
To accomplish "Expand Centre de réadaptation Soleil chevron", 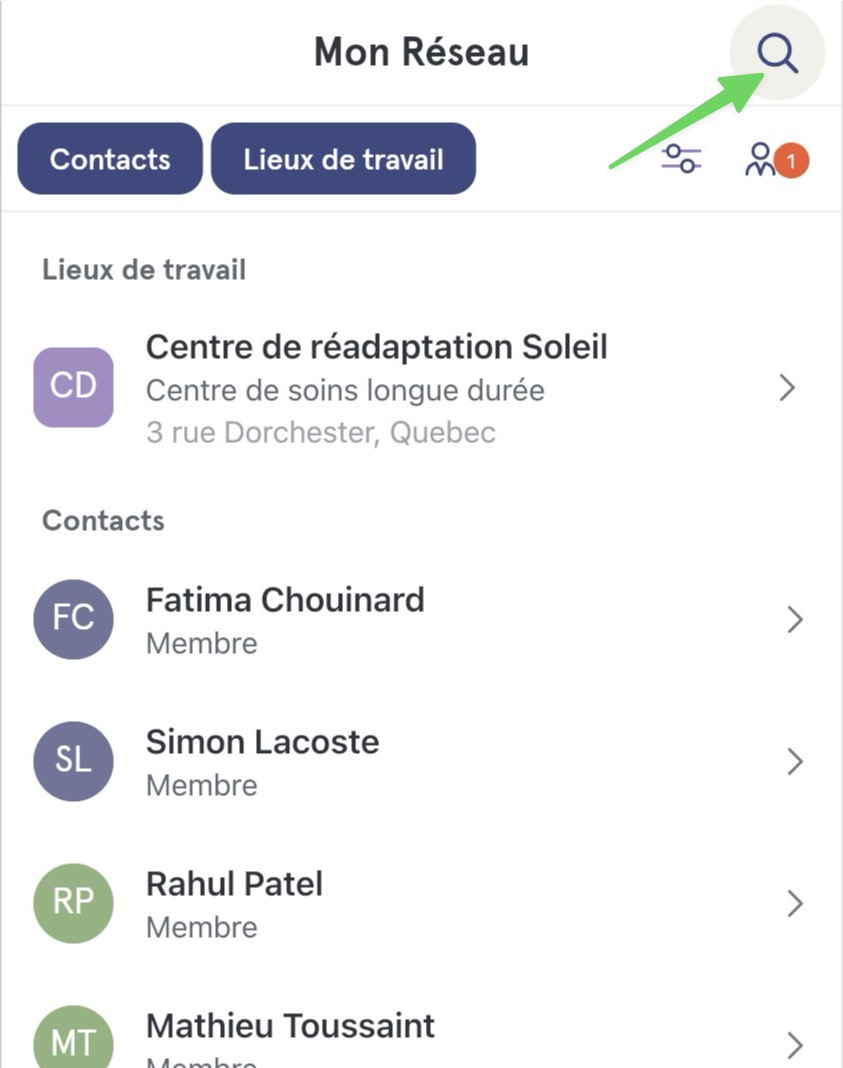I will pyautogui.click(x=788, y=388).
